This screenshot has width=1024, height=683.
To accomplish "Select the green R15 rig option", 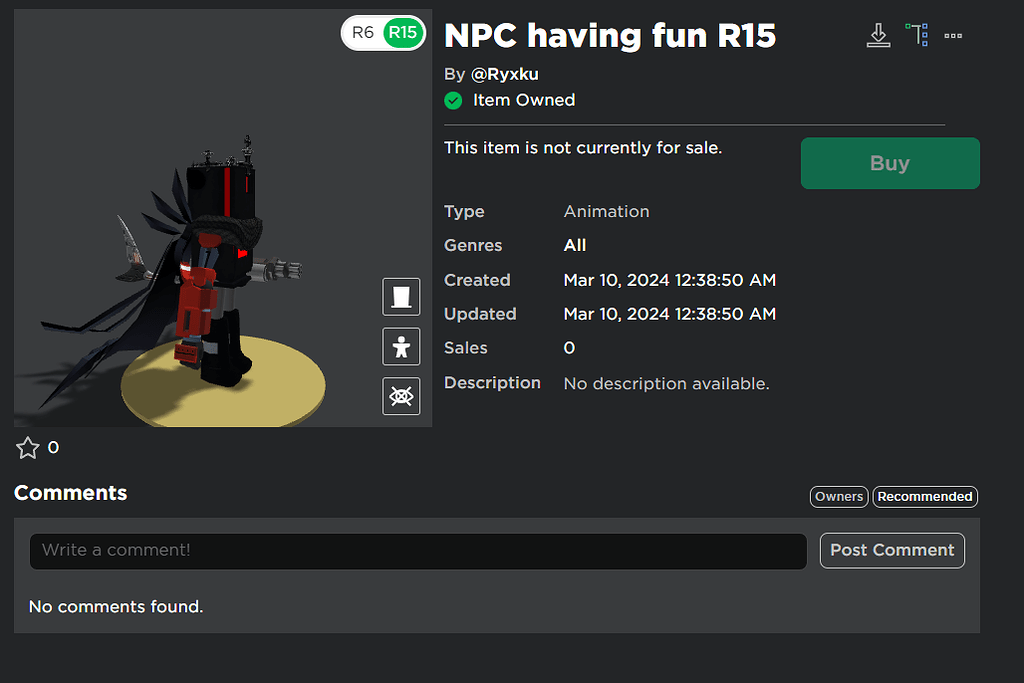I will [403, 33].
